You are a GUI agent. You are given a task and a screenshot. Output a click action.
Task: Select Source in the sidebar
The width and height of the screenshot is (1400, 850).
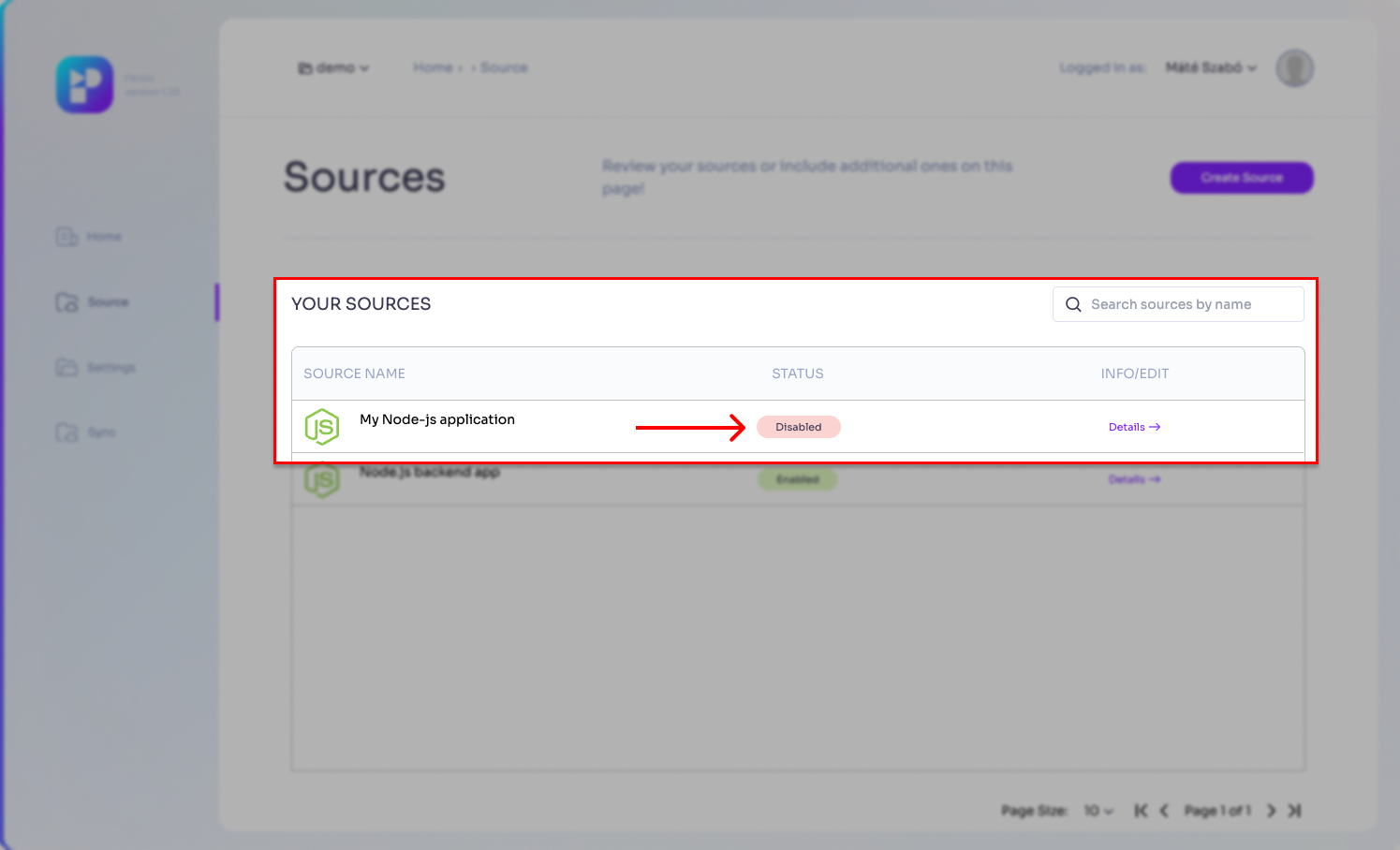click(93, 302)
